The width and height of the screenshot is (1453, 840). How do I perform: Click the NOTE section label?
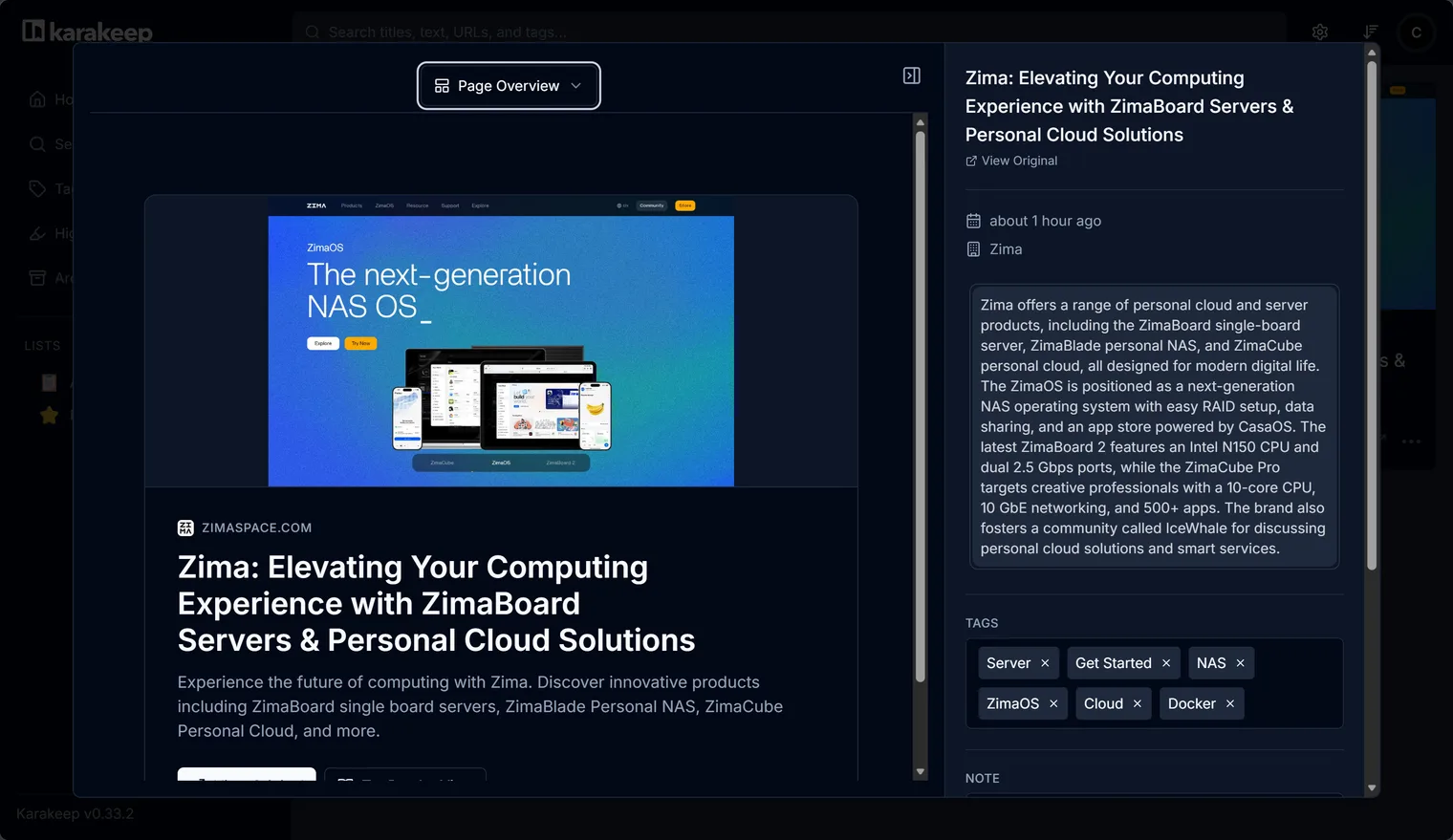click(x=983, y=779)
